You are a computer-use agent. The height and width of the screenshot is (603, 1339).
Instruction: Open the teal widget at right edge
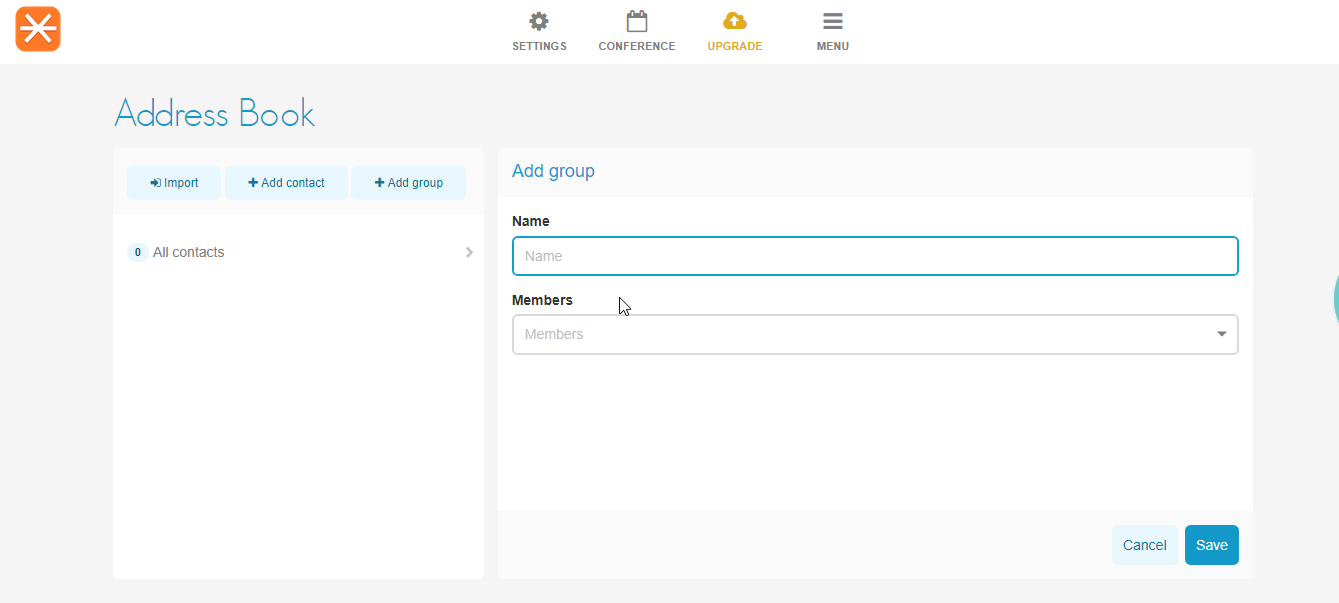[x=1334, y=298]
